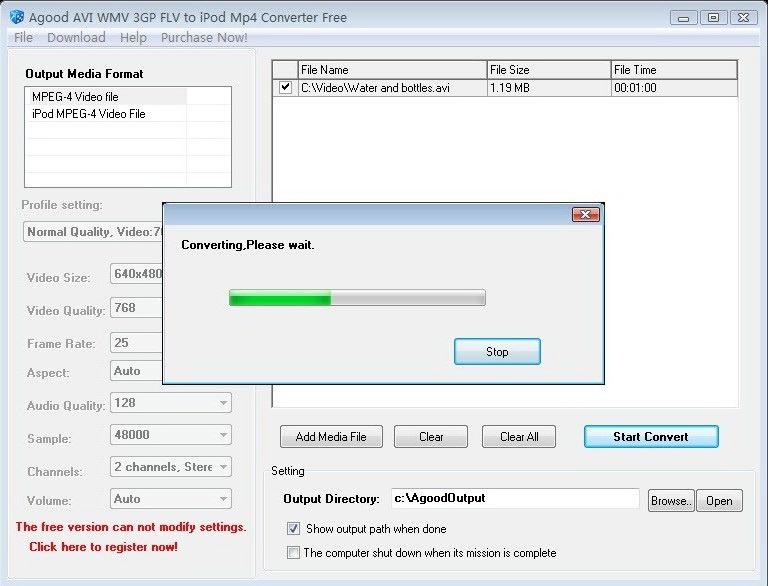Expand the Sample rate dropdown
Screen dimensions: 768x586
click(x=223, y=435)
